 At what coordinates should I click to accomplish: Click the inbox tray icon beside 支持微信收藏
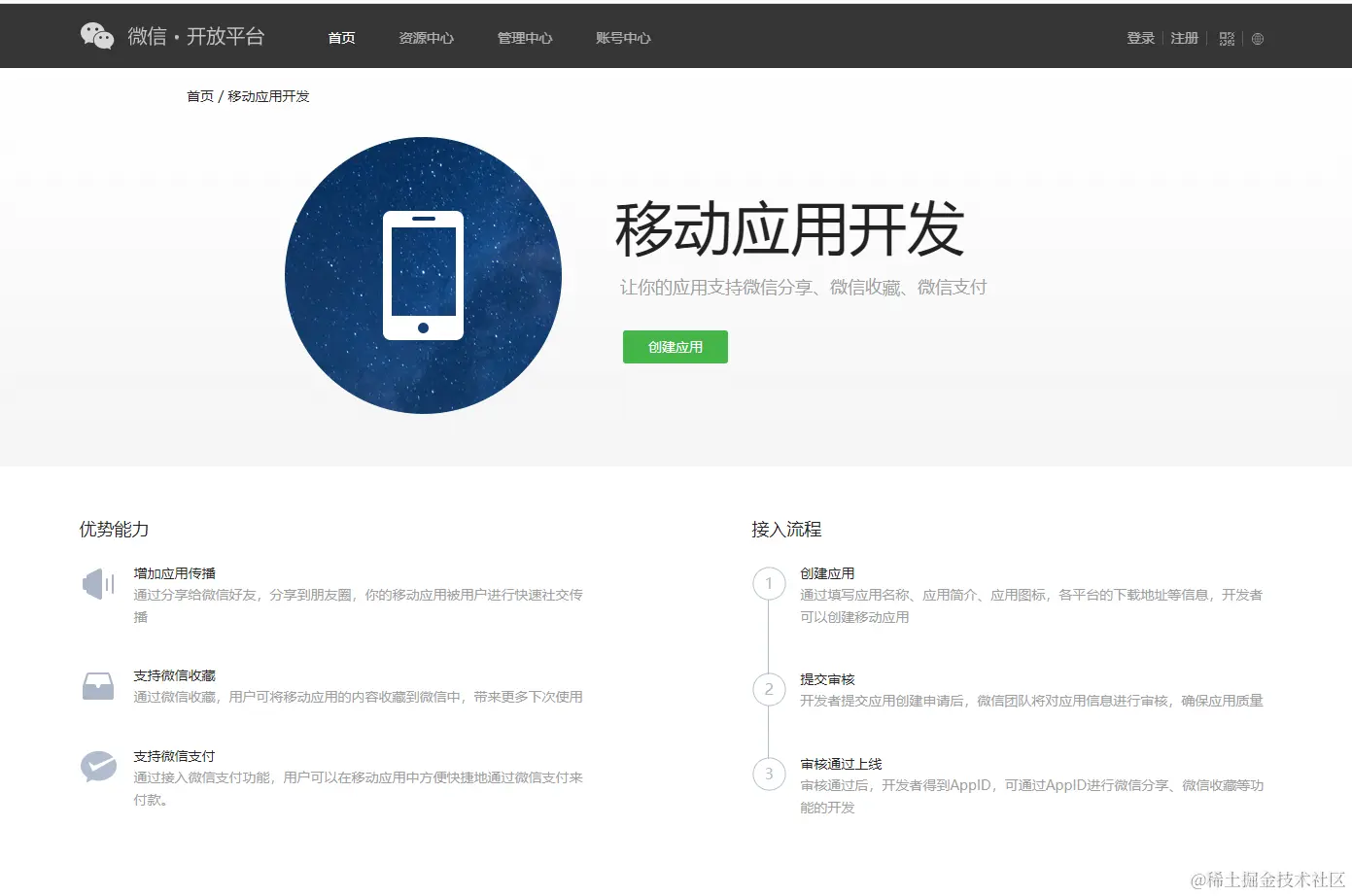tap(98, 686)
